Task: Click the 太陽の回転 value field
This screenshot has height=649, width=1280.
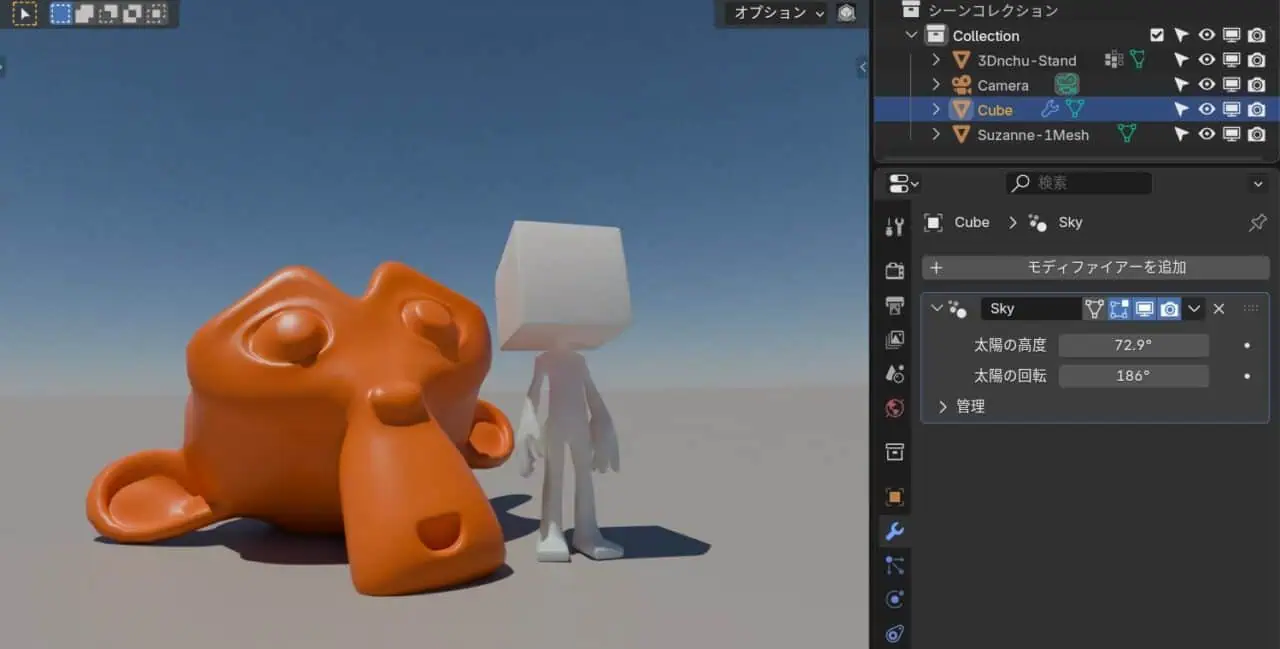Action: pos(1134,376)
